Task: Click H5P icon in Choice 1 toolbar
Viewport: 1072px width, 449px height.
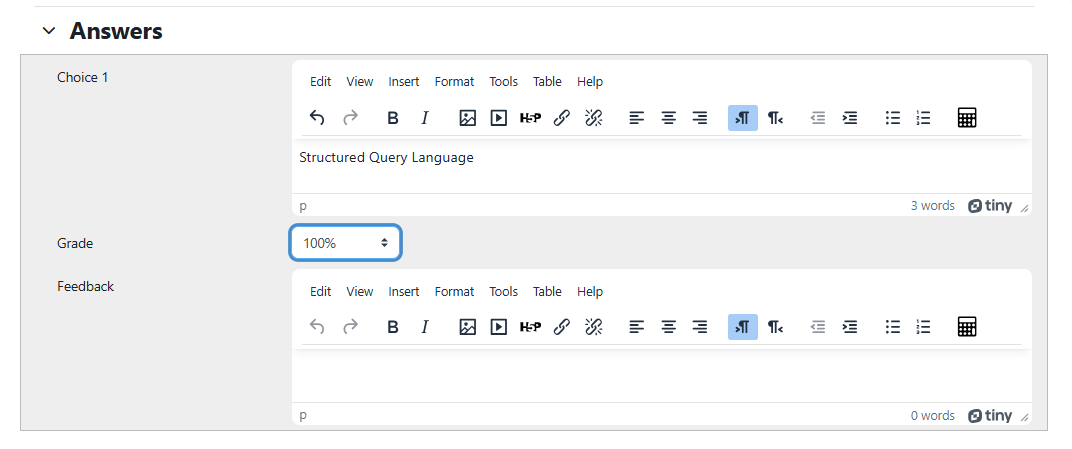Action: tap(530, 118)
